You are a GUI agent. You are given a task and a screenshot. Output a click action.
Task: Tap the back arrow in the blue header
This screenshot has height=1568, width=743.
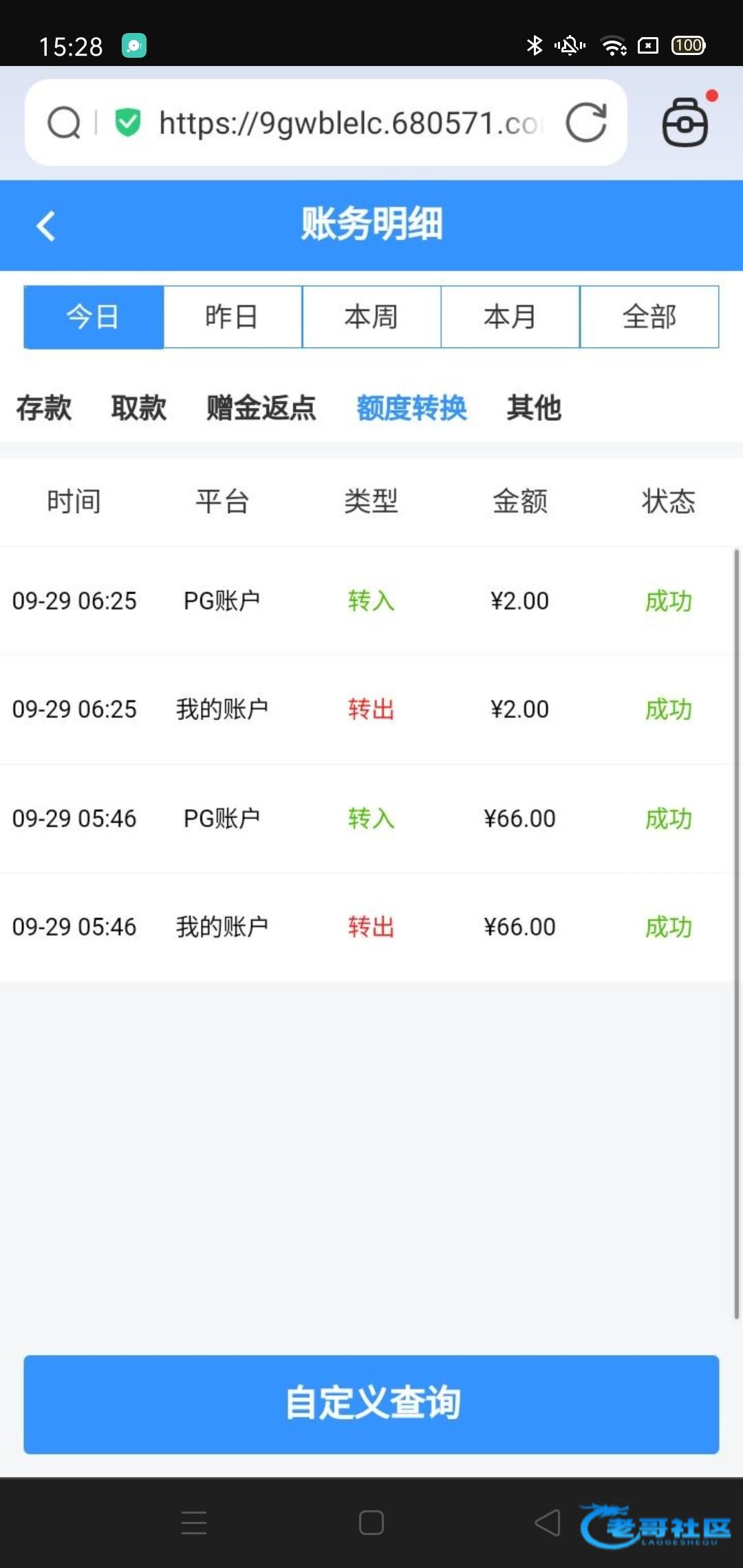click(x=45, y=226)
